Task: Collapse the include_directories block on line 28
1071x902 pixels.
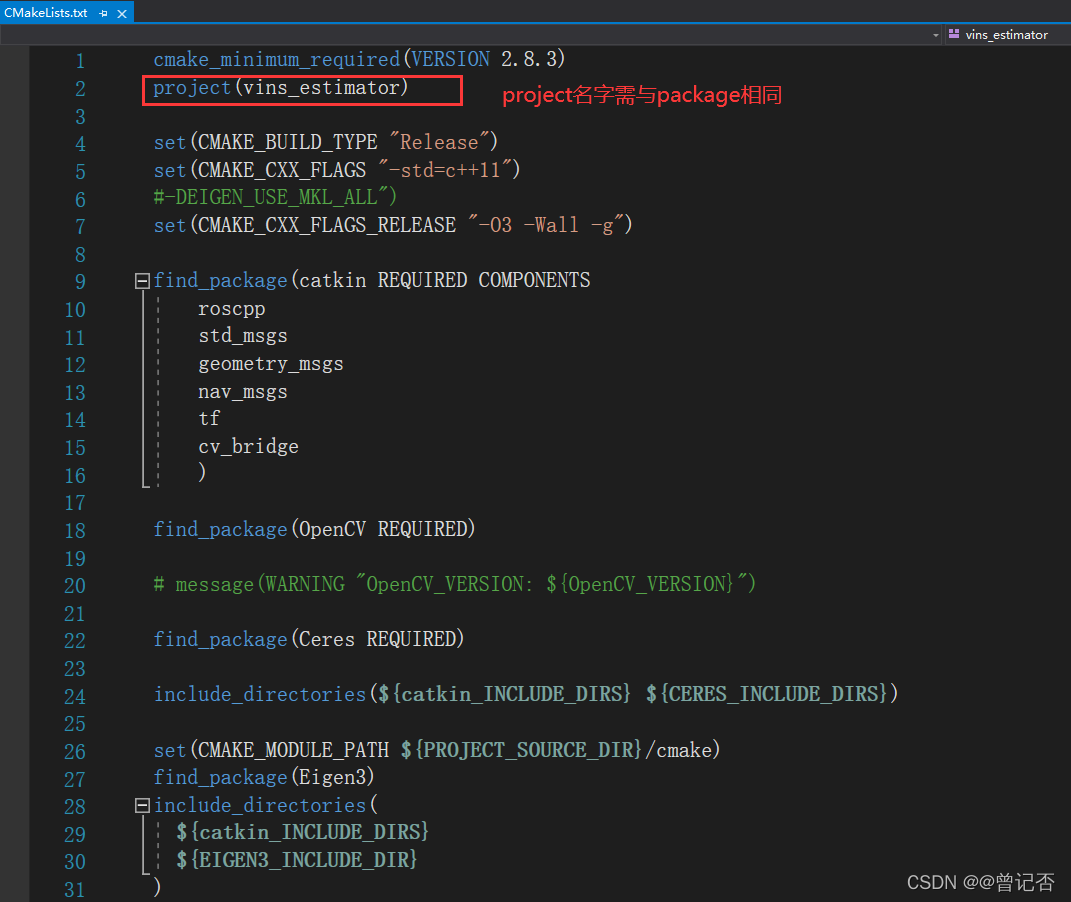Action: pos(142,806)
